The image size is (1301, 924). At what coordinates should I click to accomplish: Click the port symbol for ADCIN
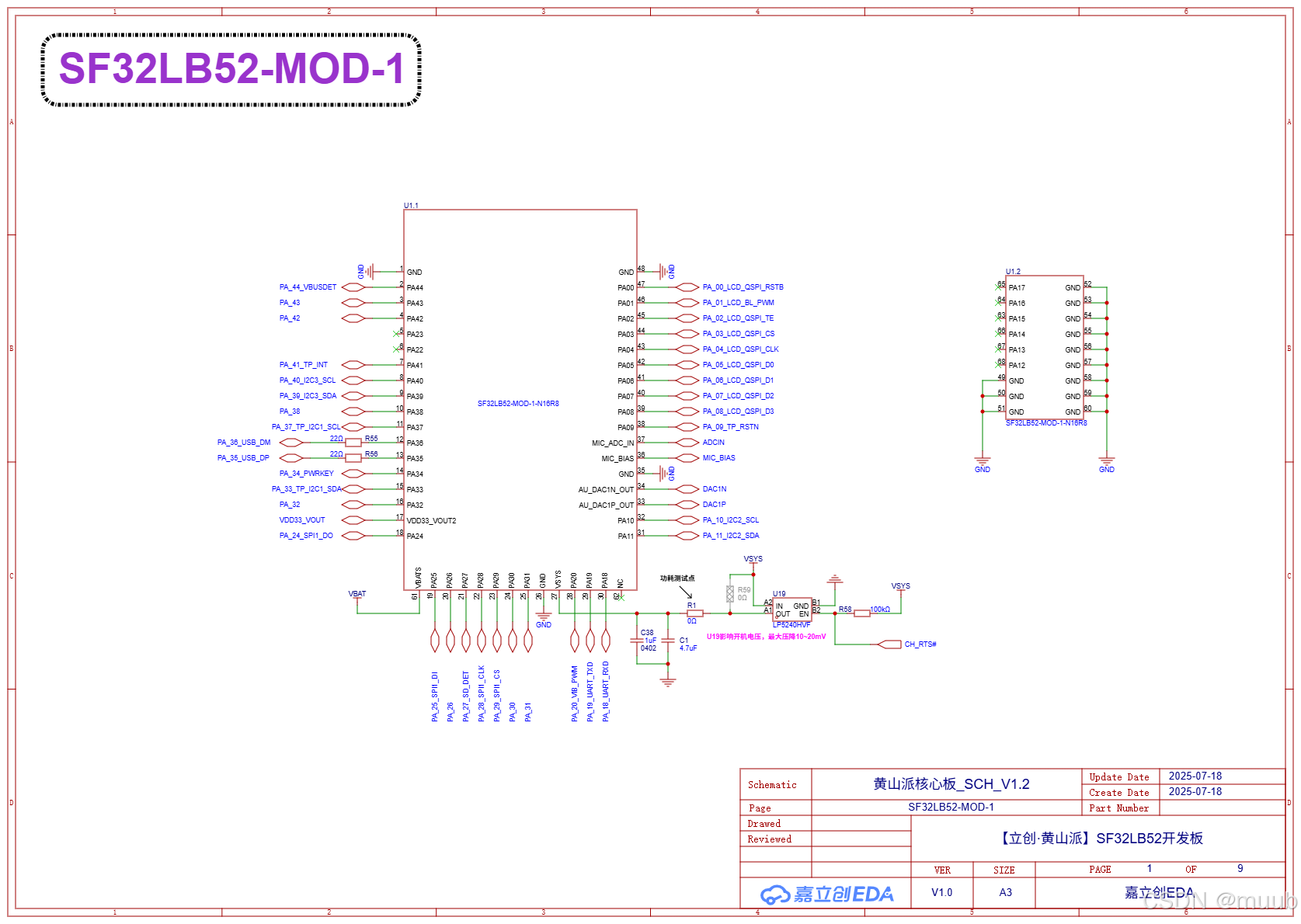pyautogui.click(x=687, y=443)
